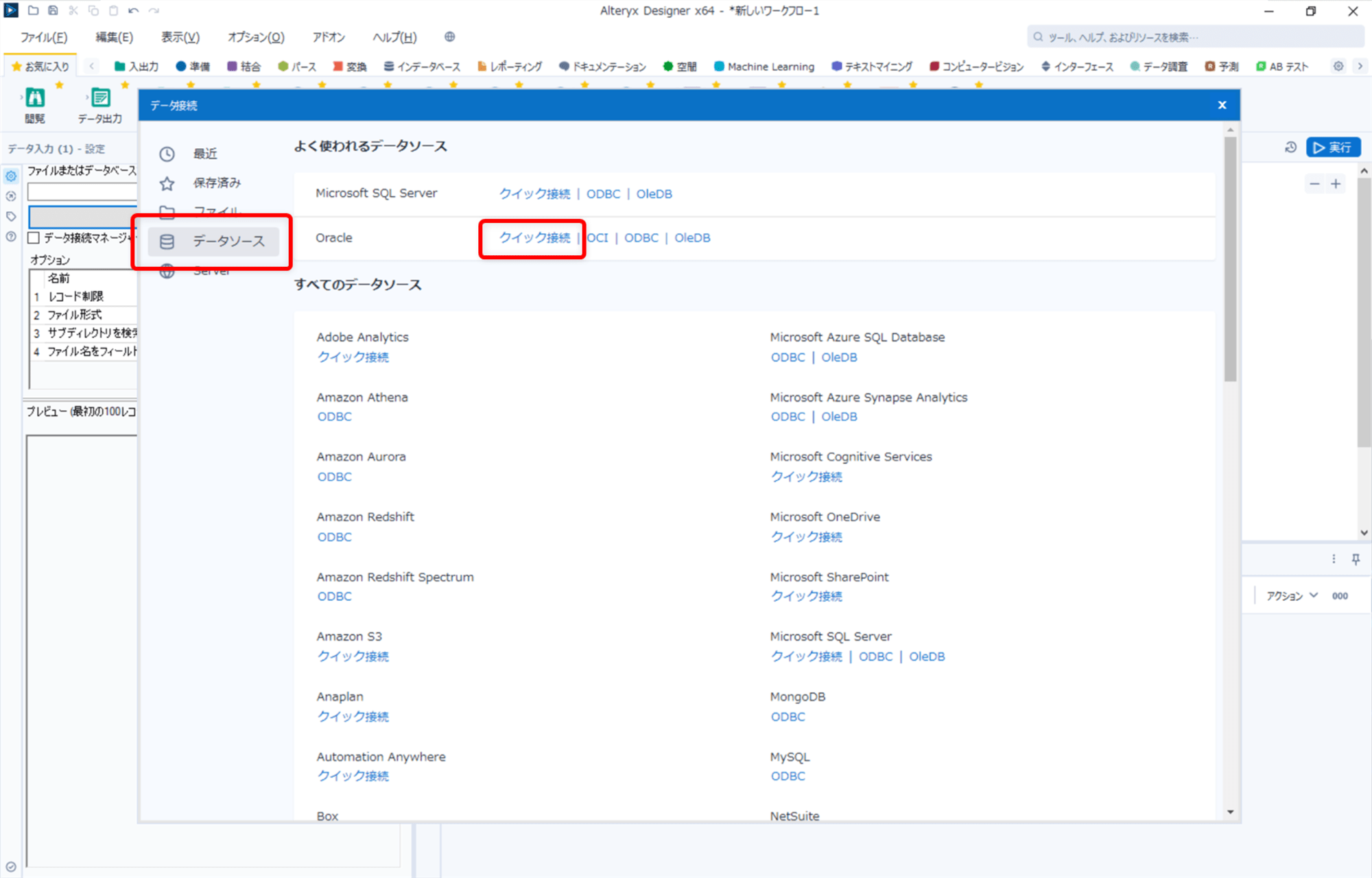
Task: Switch to 空間 palette tab
Action: point(680,67)
